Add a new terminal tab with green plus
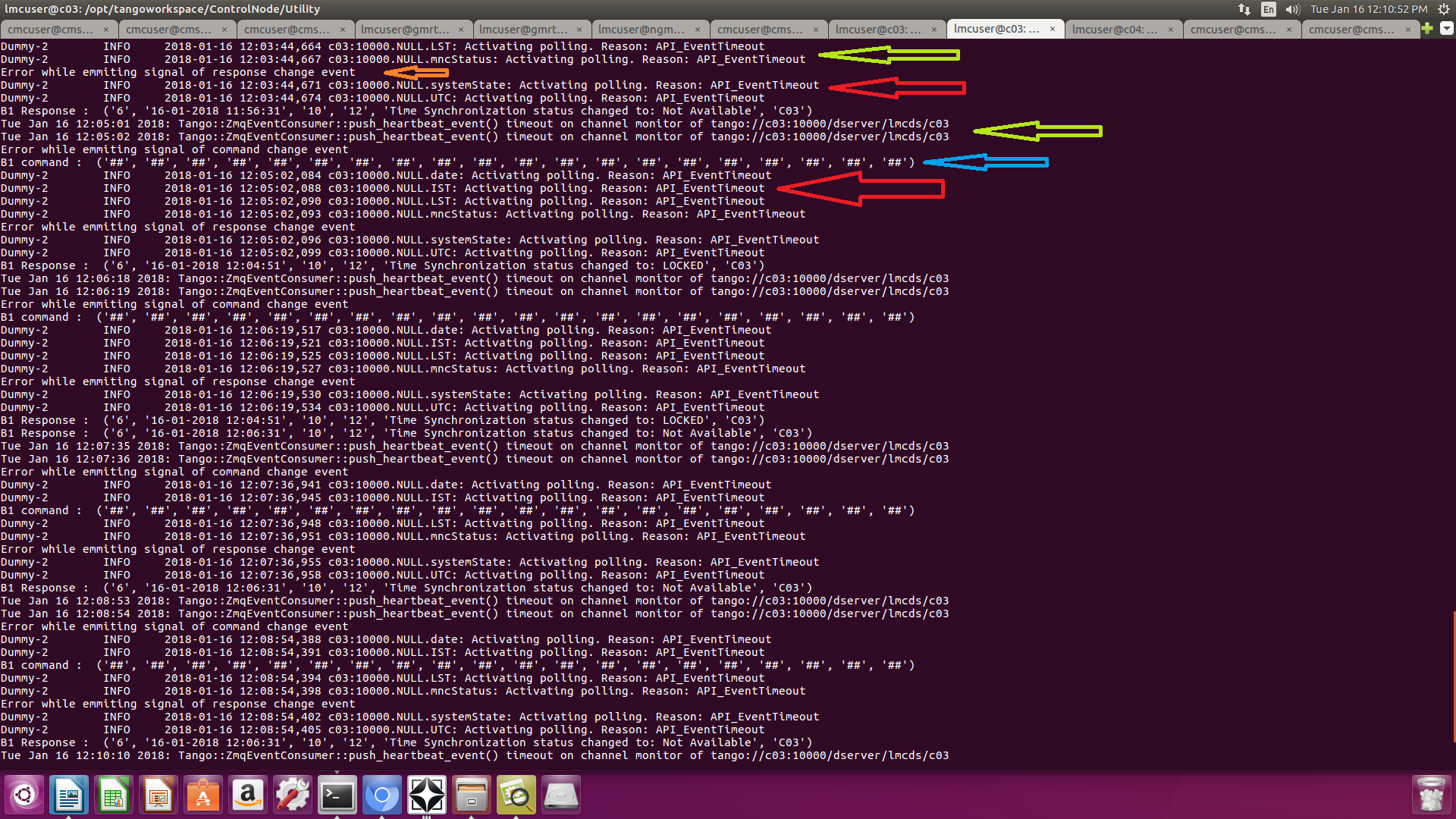This screenshot has height=819, width=1456. pos(1427,29)
